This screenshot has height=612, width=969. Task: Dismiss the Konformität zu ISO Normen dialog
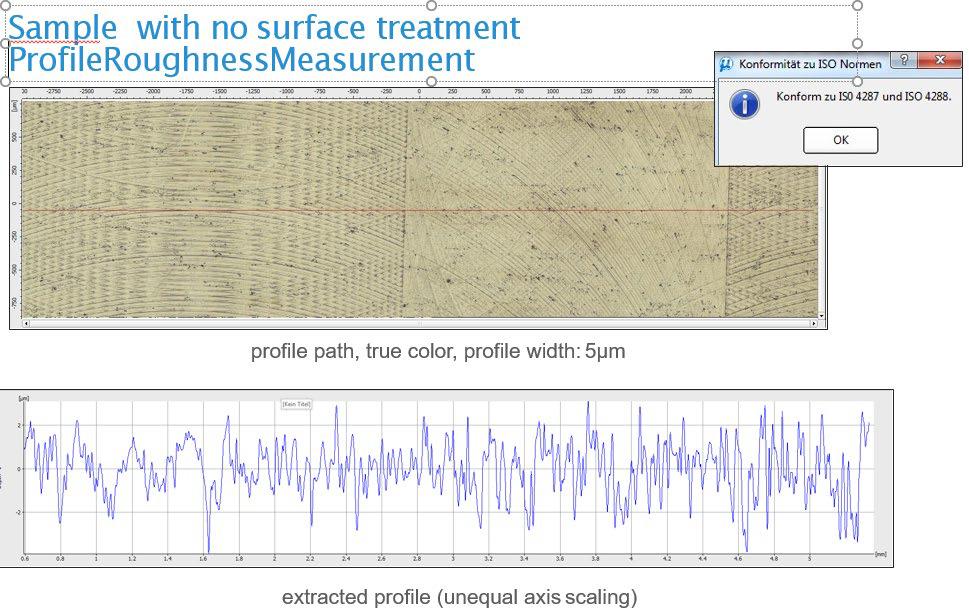(x=941, y=61)
